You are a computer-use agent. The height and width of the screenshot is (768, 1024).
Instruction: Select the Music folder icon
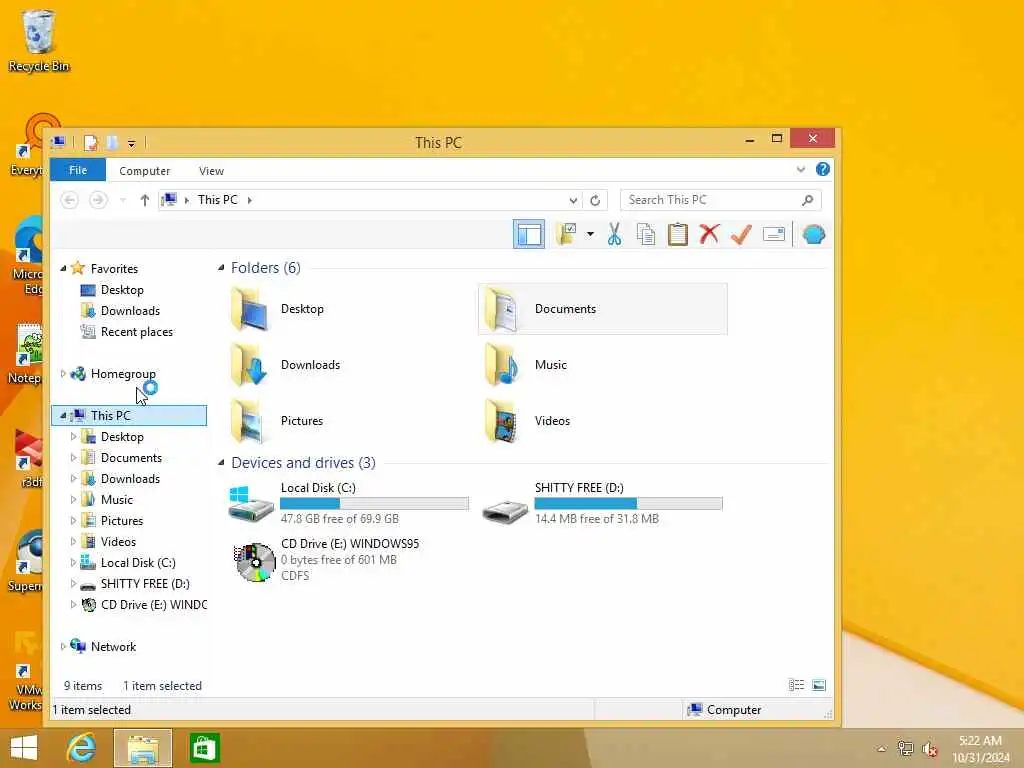click(x=502, y=365)
